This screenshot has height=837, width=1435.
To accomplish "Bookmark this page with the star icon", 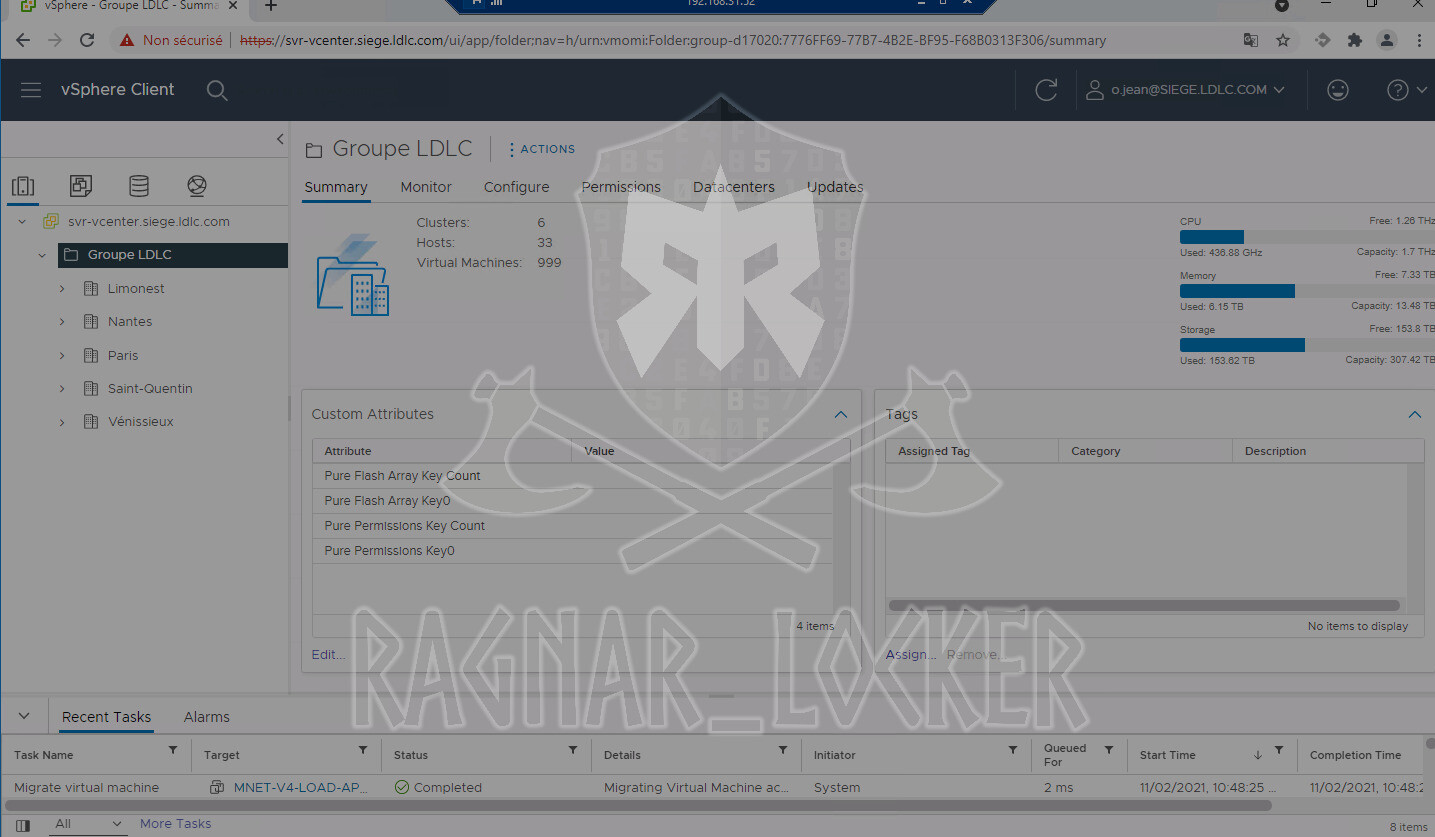I will (1283, 40).
